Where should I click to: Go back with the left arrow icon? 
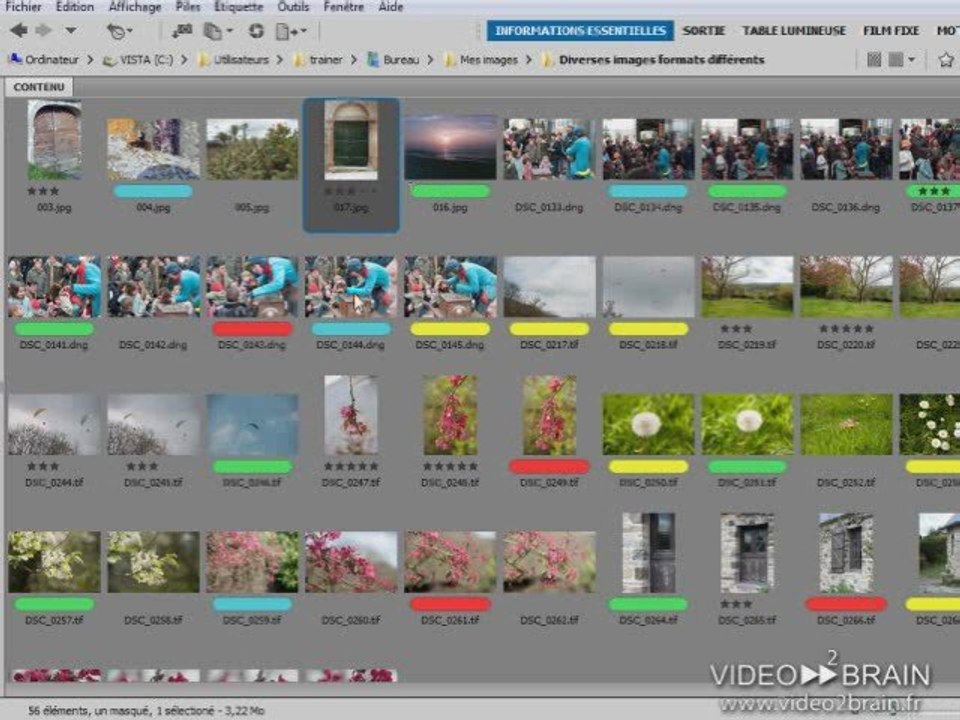click(x=19, y=30)
